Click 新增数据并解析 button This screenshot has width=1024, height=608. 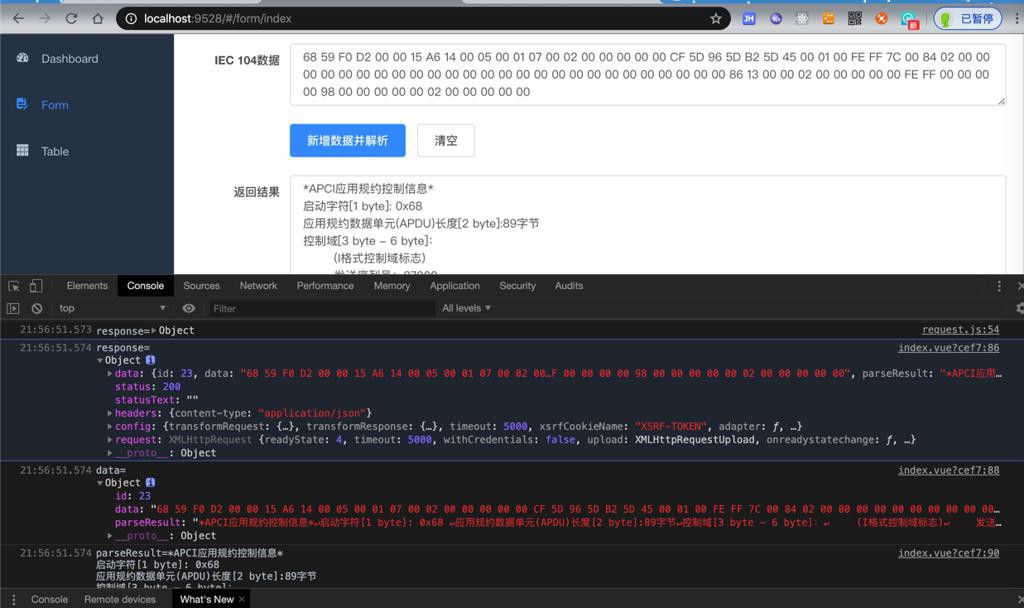point(347,140)
